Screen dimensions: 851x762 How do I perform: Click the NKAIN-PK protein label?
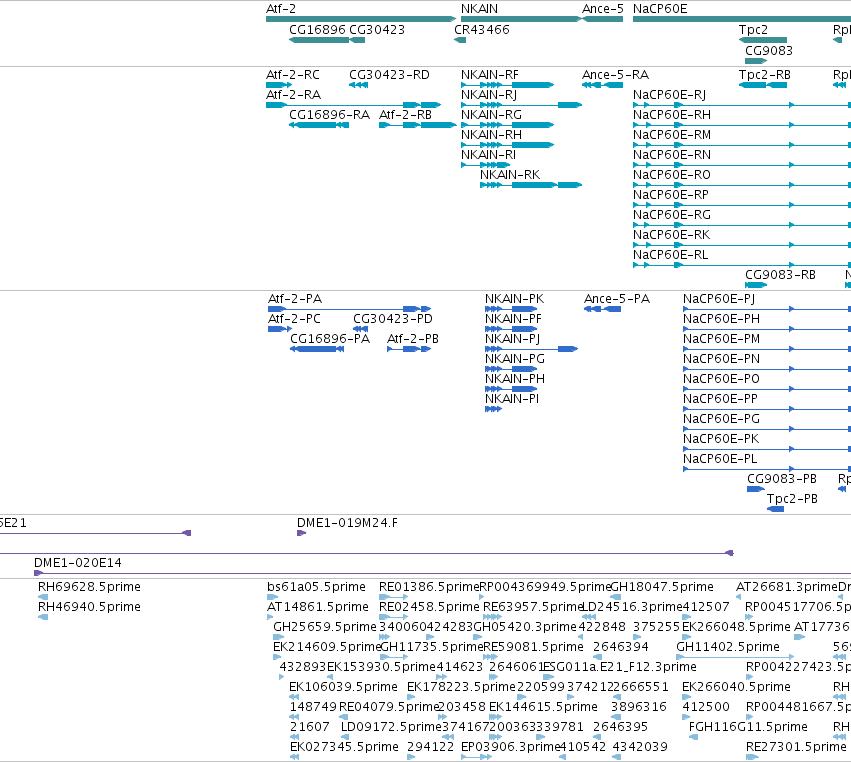(x=515, y=299)
